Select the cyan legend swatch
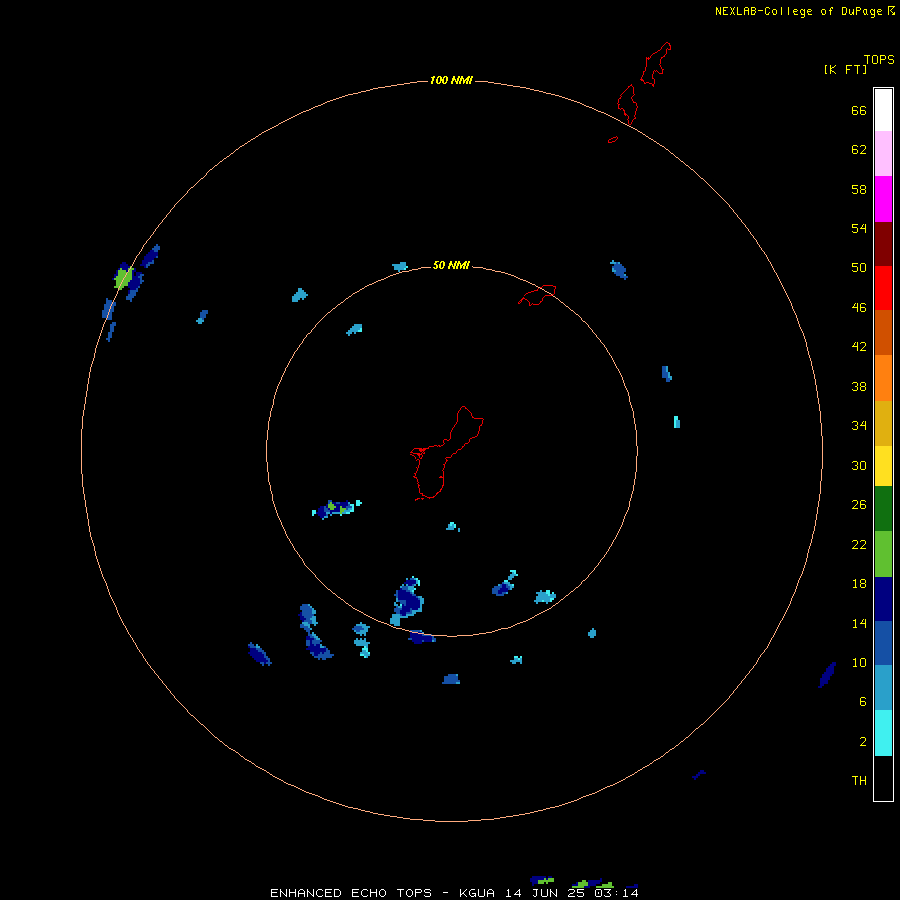 (883, 733)
